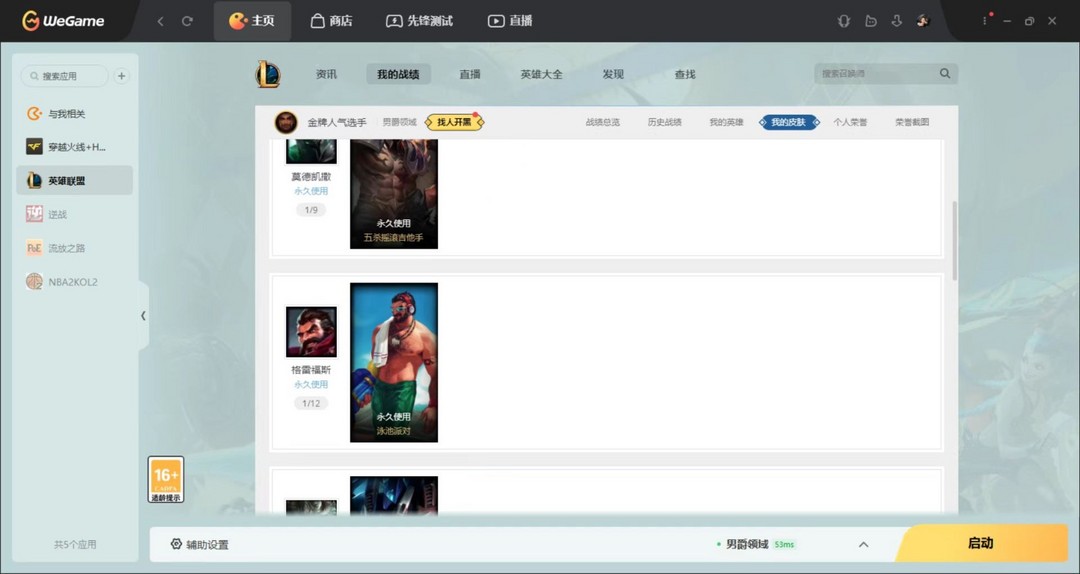Click the microphone voice icon in the title bar
This screenshot has height=574, width=1080.
point(844,21)
